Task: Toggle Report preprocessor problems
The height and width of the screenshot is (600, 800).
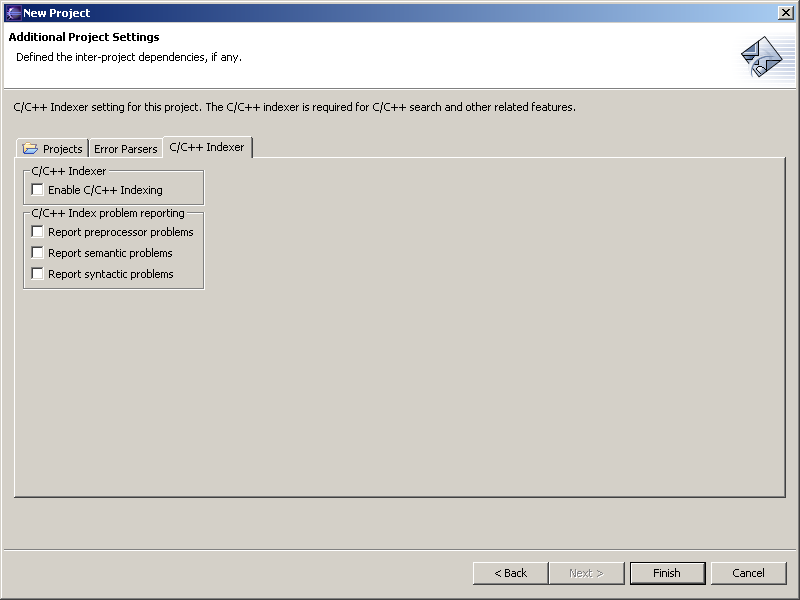Action: [x=38, y=232]
